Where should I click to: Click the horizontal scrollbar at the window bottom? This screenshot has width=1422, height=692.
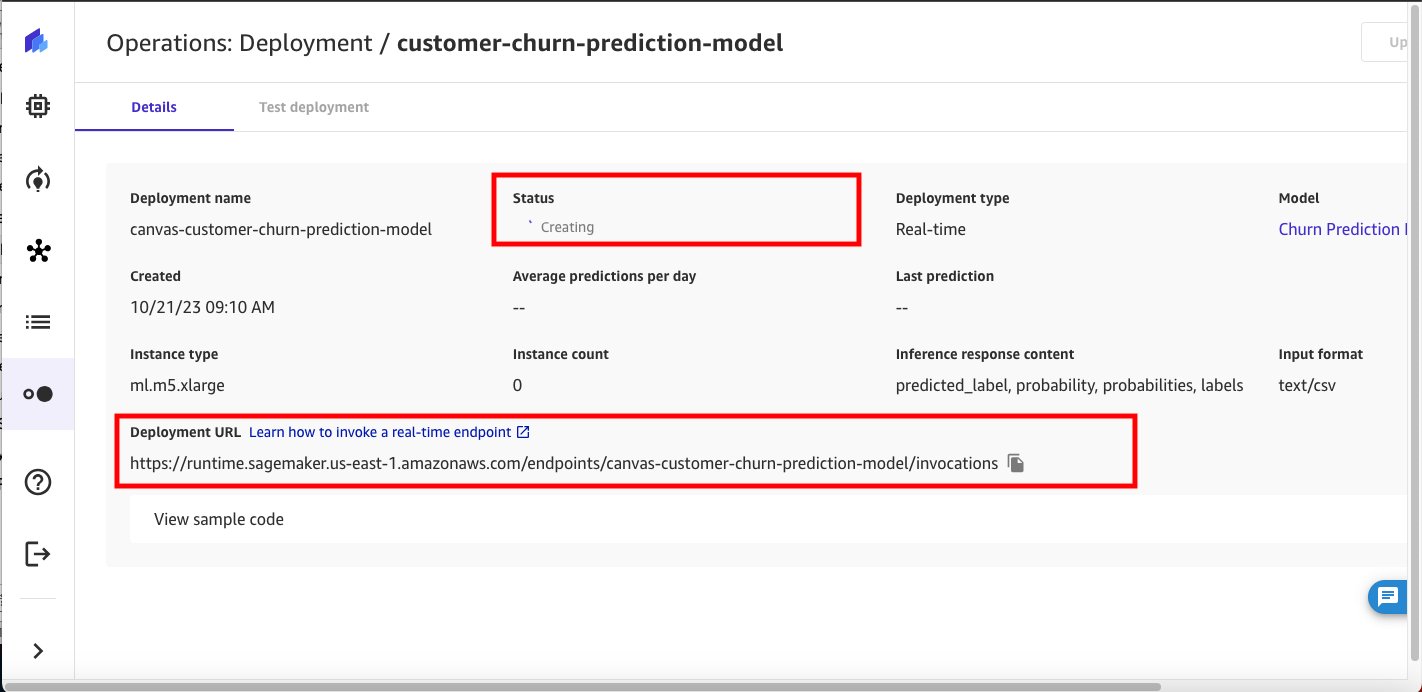[582, 687]
